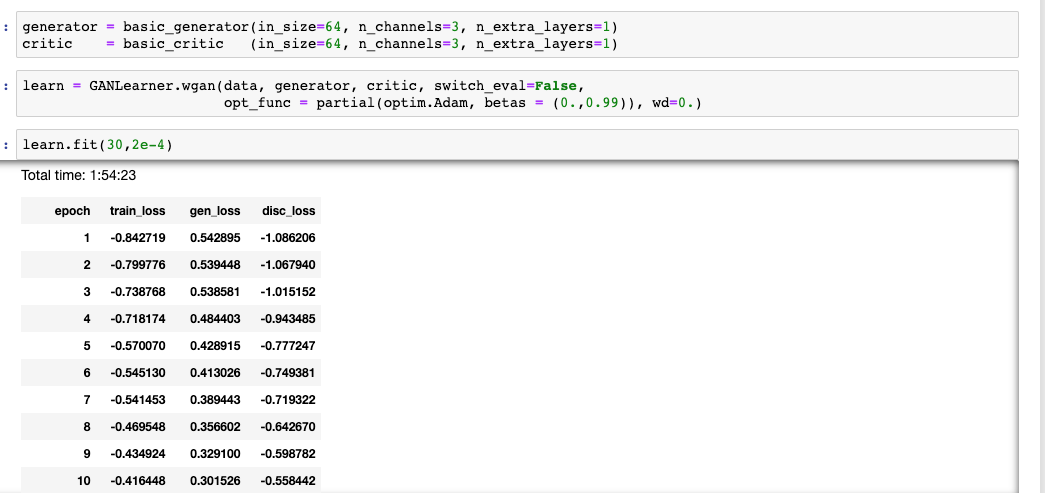Click the GANLearner.wgan code cell

[x=517, y=94]
